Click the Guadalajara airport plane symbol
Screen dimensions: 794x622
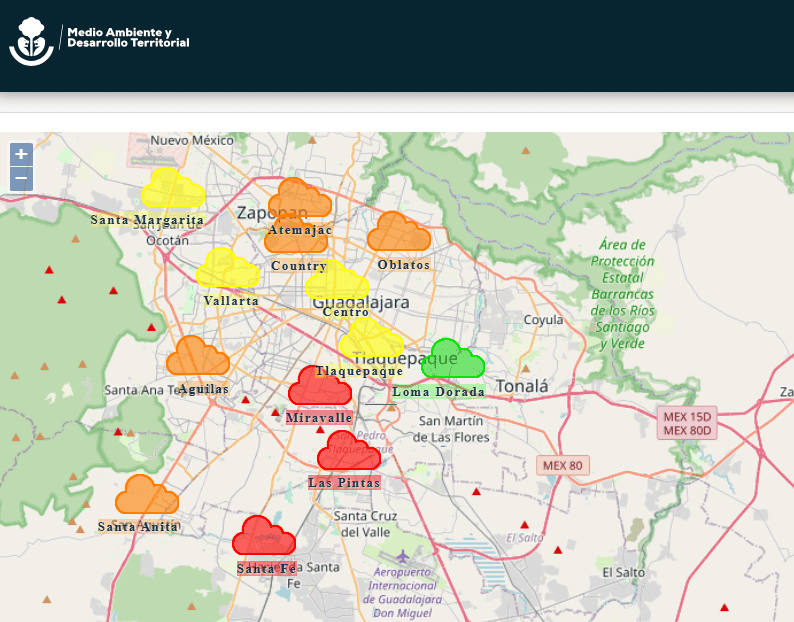402,555
